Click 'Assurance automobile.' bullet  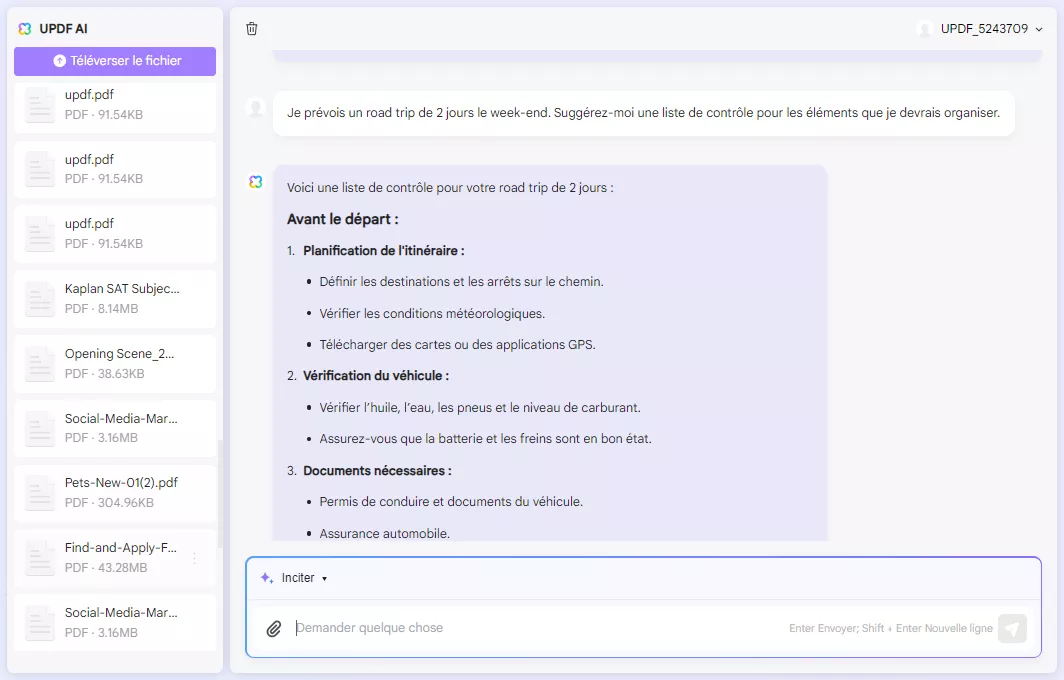point(385,533)
